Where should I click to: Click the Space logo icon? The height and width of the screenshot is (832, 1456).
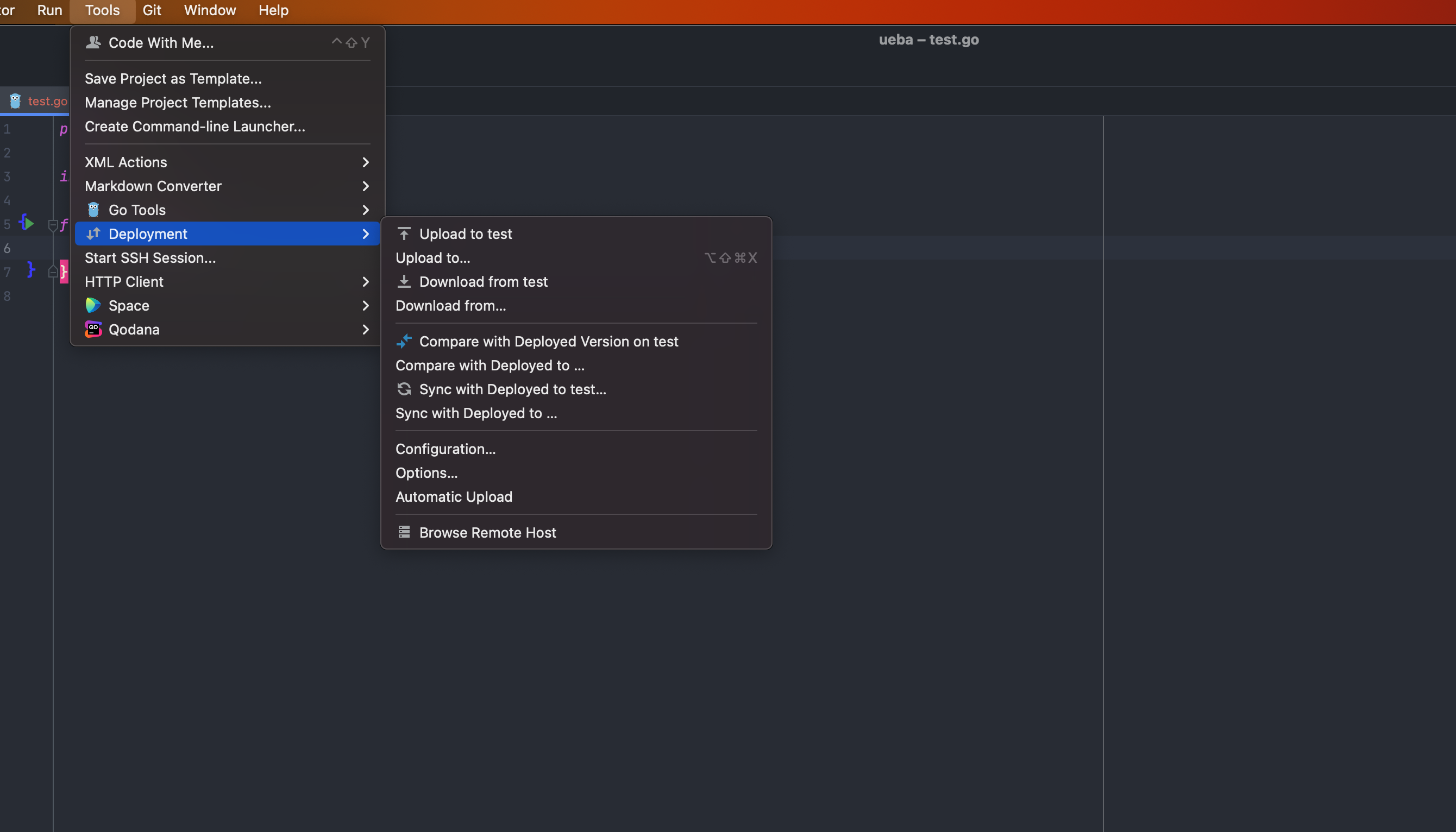(x=93, y=305)
